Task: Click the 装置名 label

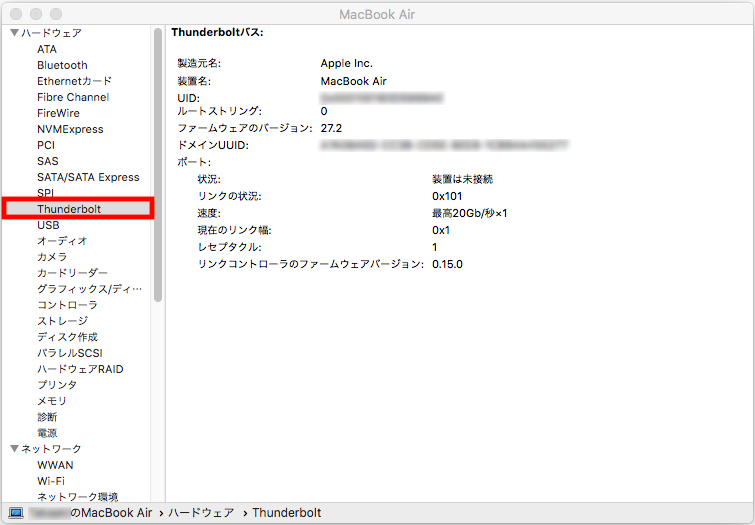Action: coord(194,81)
